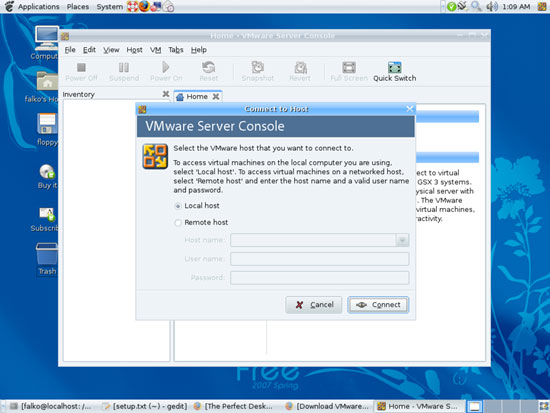Click the Computer desktop icon
This screenshot has height=413, width=550.
[x=47, y=38]
